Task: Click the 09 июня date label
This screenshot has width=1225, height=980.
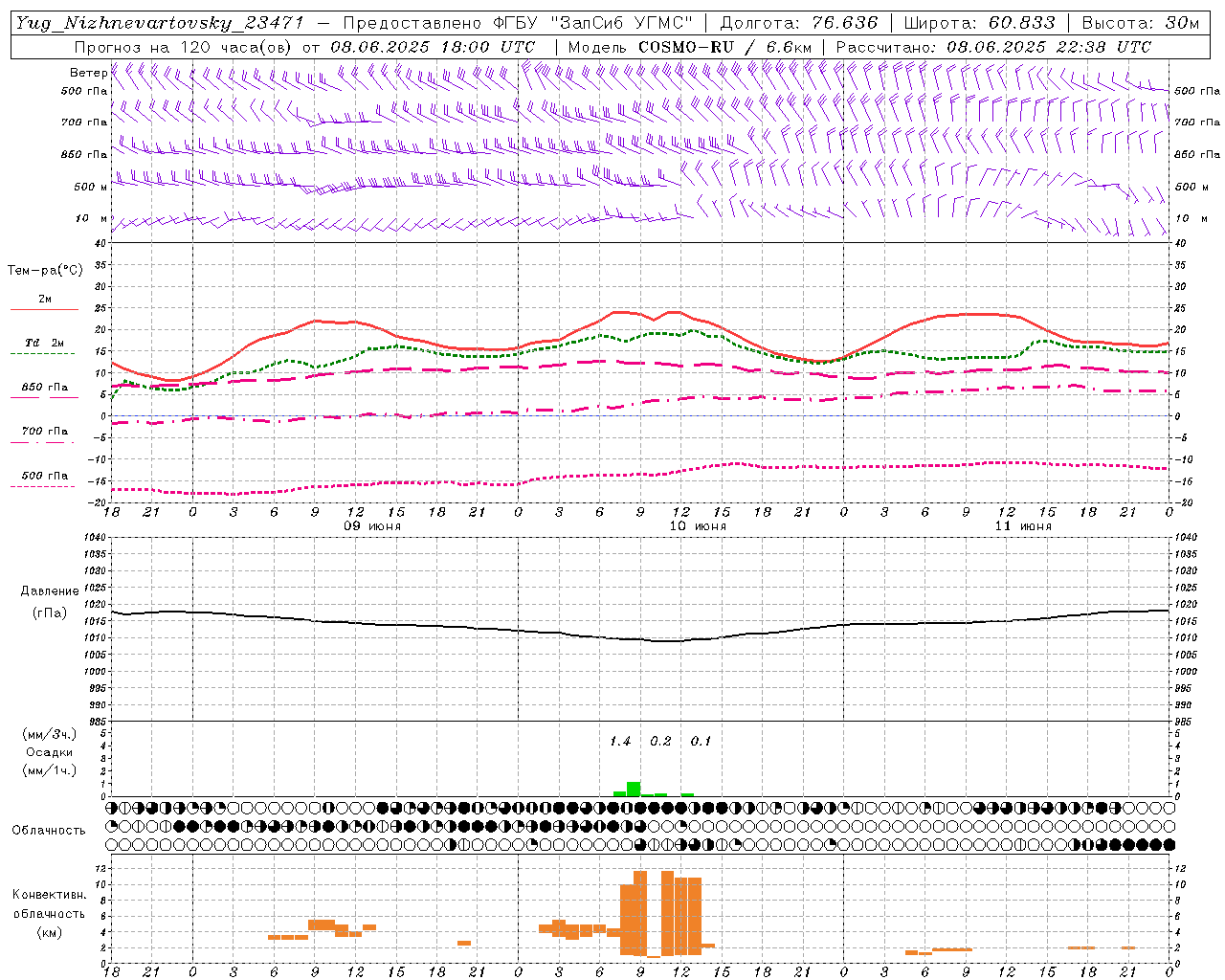Action: [372, 526]
